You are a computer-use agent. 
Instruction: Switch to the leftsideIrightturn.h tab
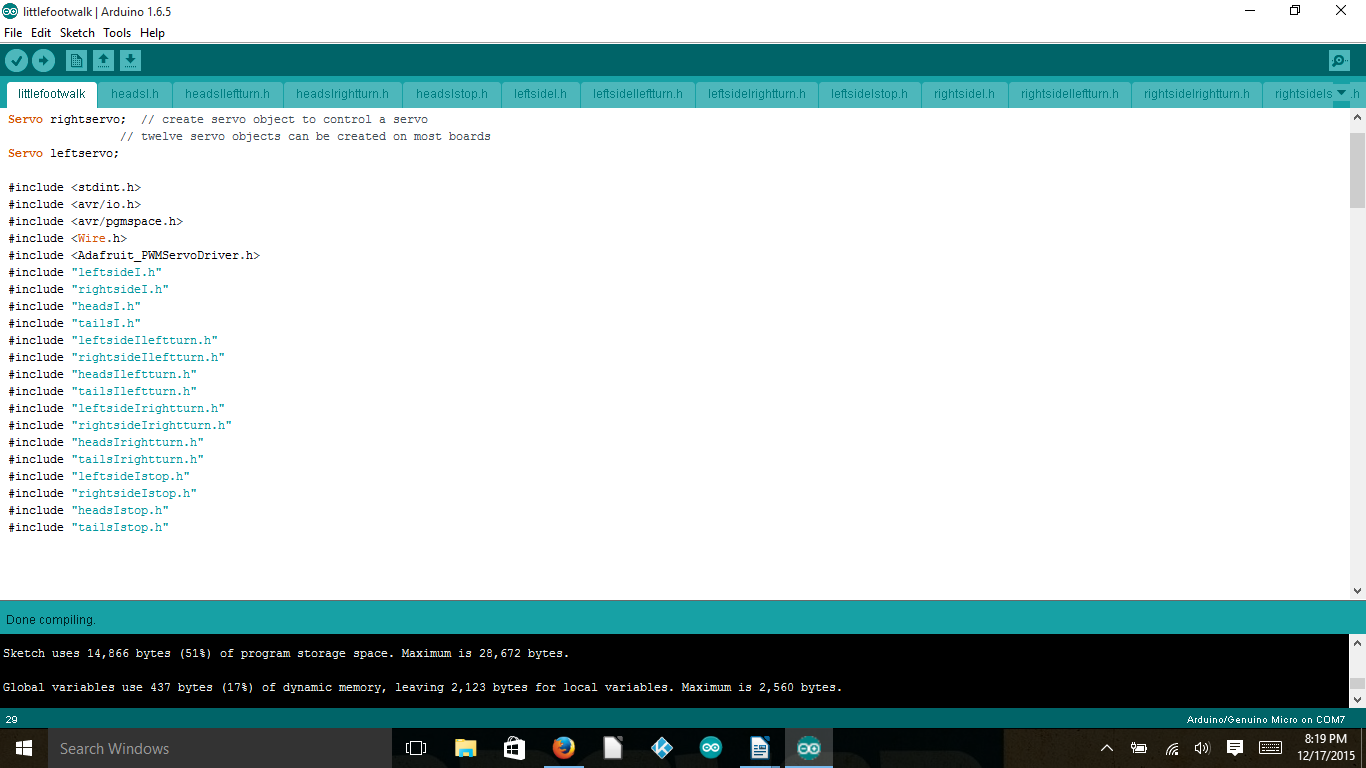click(757, 94)
